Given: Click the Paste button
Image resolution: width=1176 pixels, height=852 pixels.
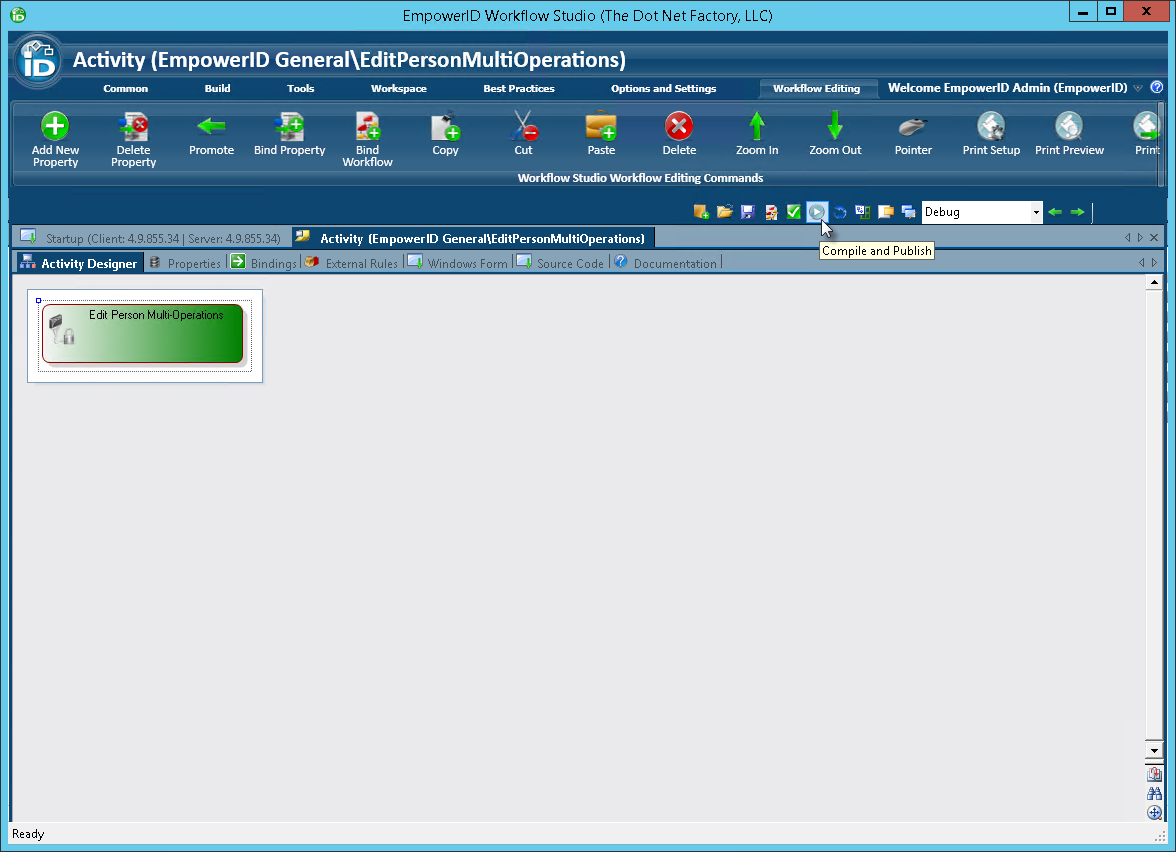Looking at the screenshot, I should [x=601, y=135].
